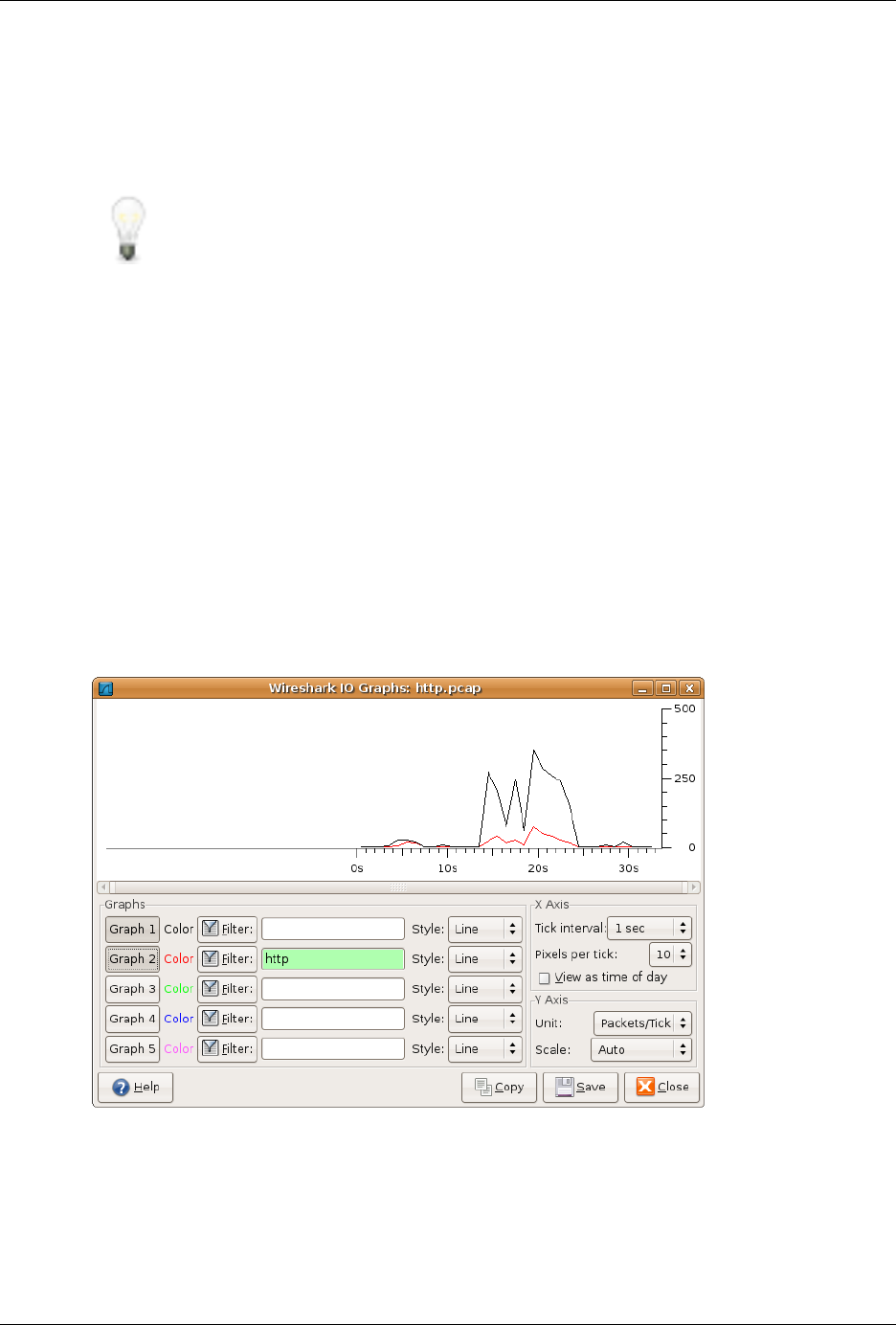This screenshot has width=896, height=1325.
Task: Open Graph 4 Style dropdown
Action: click(x=485, y=1019)
